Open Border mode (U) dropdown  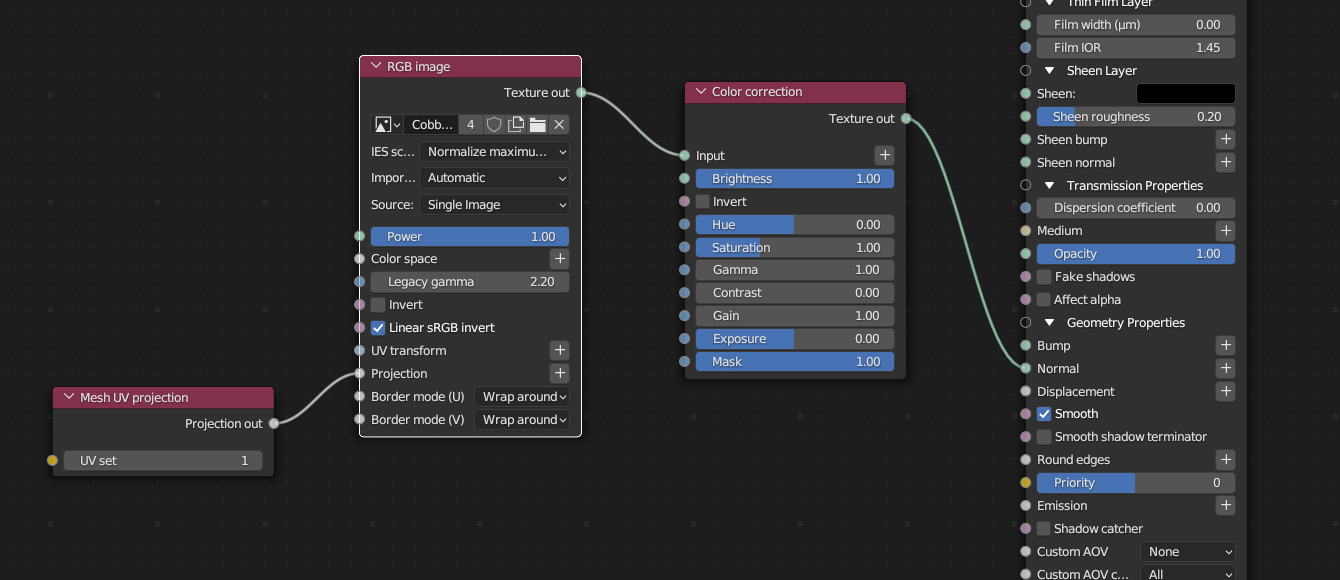point(521,397)
